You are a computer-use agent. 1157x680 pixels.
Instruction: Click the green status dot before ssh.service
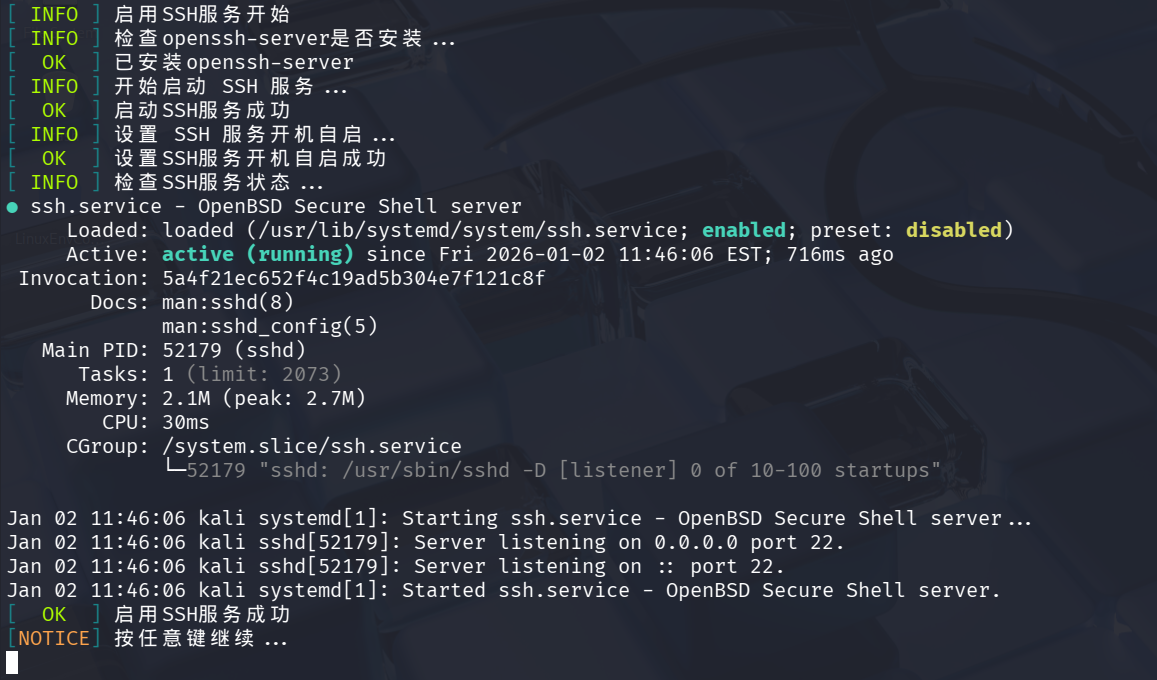pos(12,207)
